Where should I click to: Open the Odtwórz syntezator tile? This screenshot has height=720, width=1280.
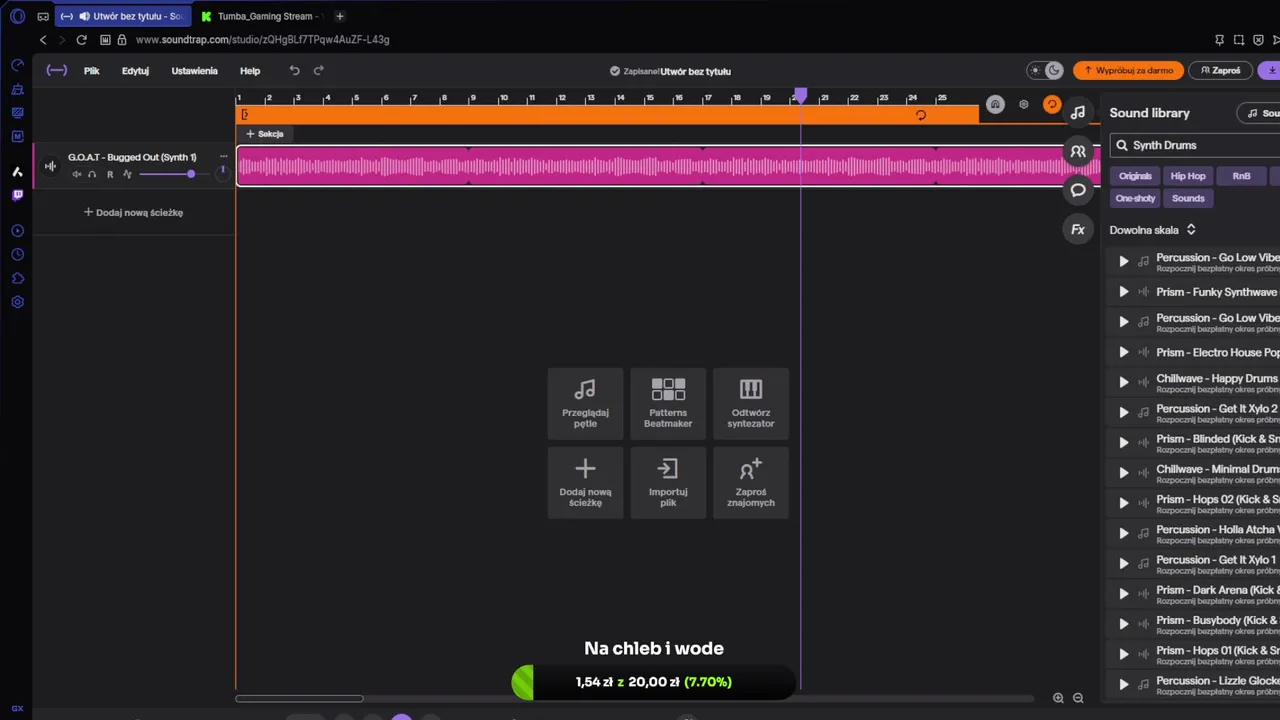[x=751, y=404]
